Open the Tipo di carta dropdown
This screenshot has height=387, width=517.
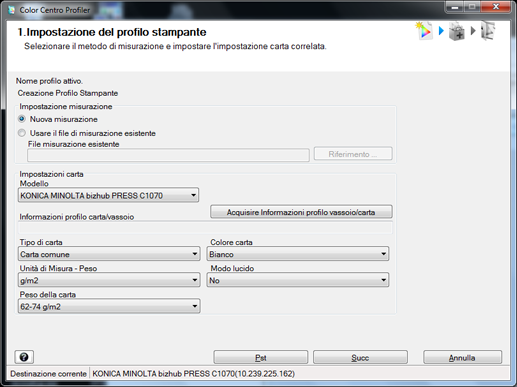pyautogui.click(x=109, y=254)
